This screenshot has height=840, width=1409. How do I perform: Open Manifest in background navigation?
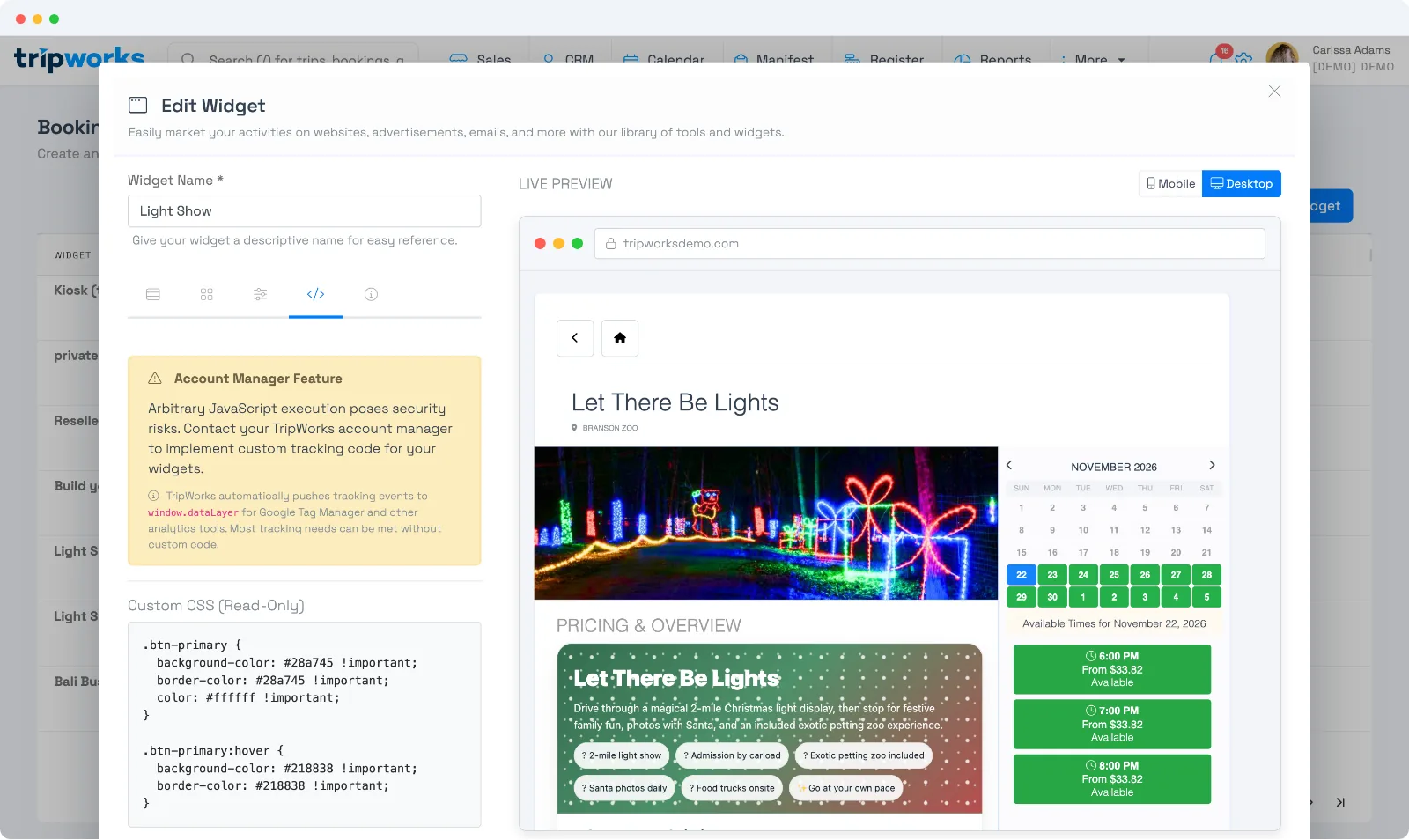(773, 59)
